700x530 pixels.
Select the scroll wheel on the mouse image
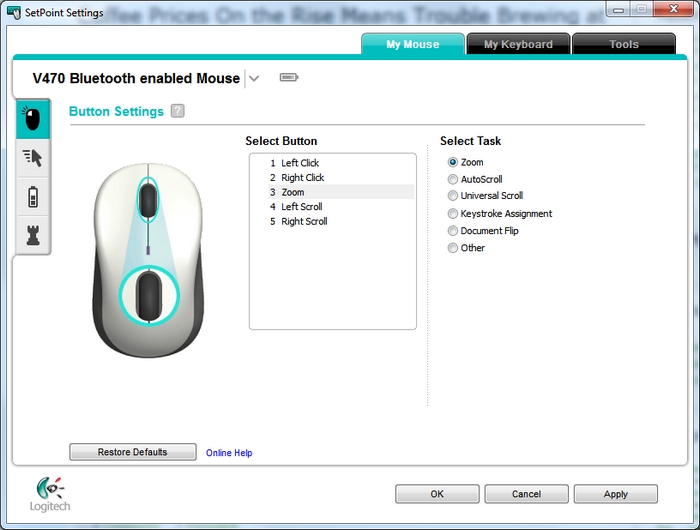[148, 200]
